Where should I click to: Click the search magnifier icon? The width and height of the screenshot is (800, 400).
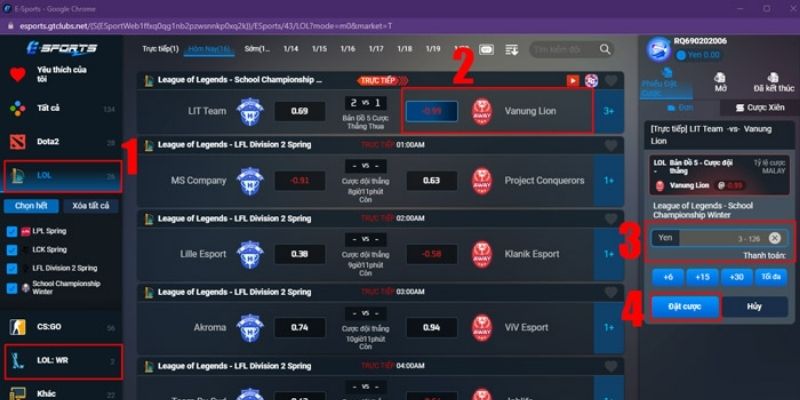coord(605,49)
